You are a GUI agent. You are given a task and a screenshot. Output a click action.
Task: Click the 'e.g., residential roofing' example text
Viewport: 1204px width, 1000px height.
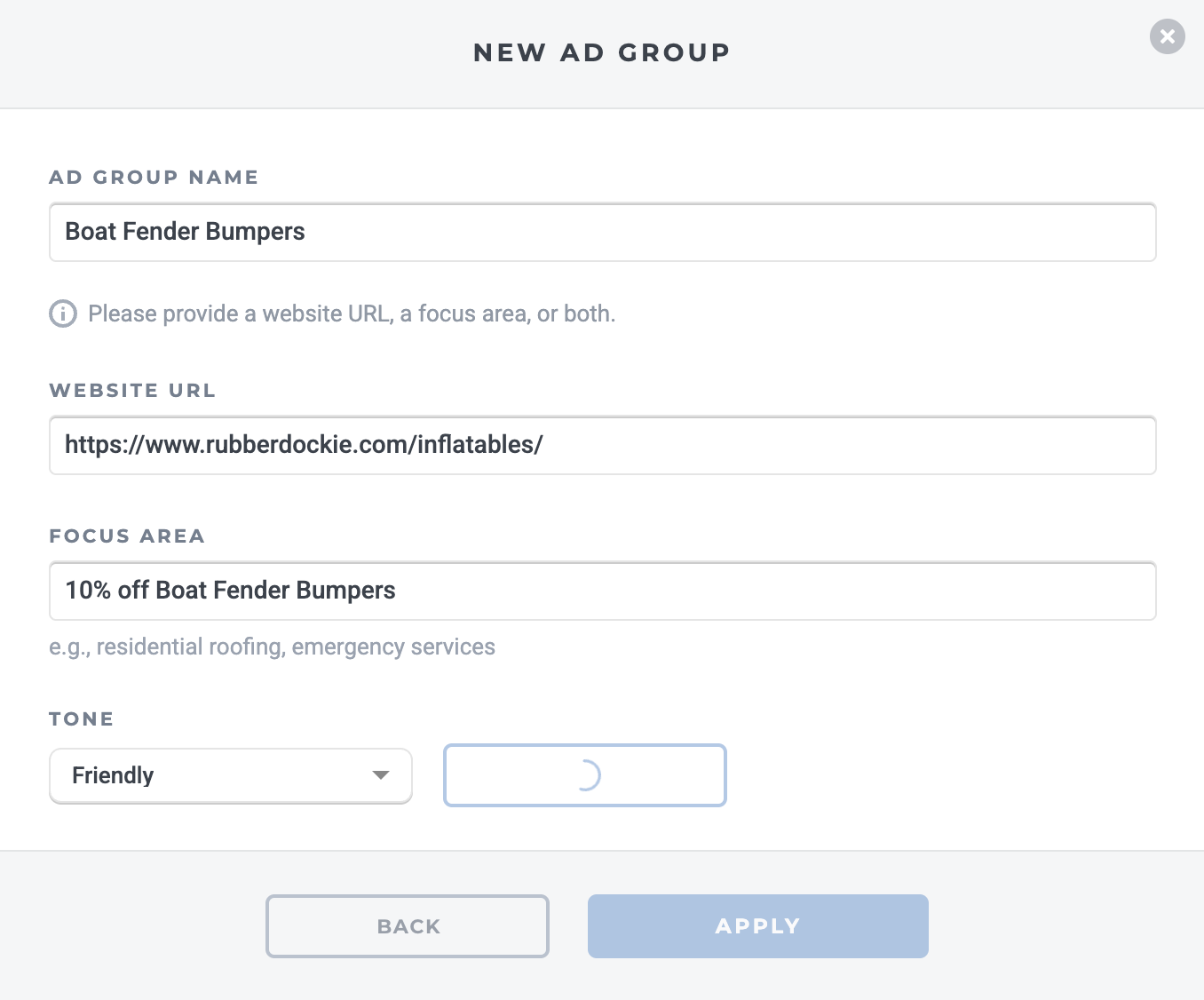click(x=272, y=647)
